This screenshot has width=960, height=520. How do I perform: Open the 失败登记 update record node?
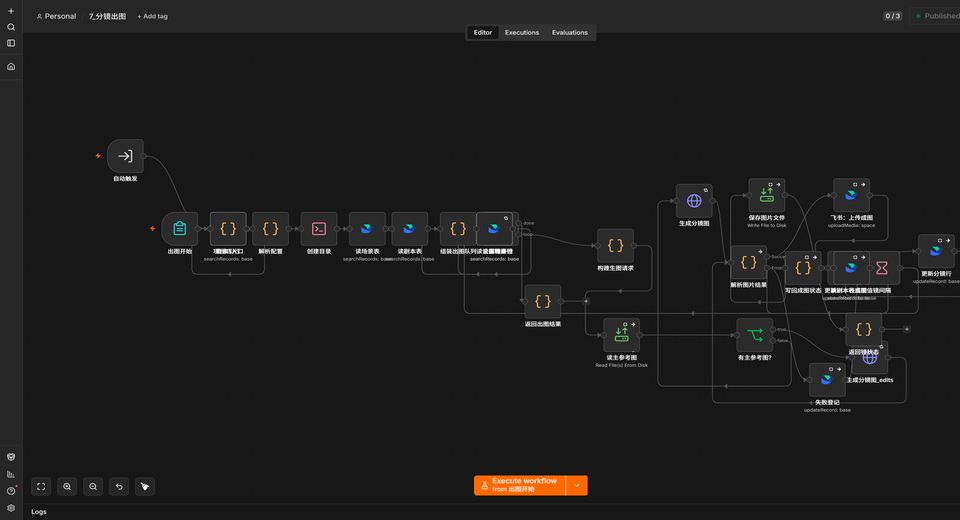[827, 380]
